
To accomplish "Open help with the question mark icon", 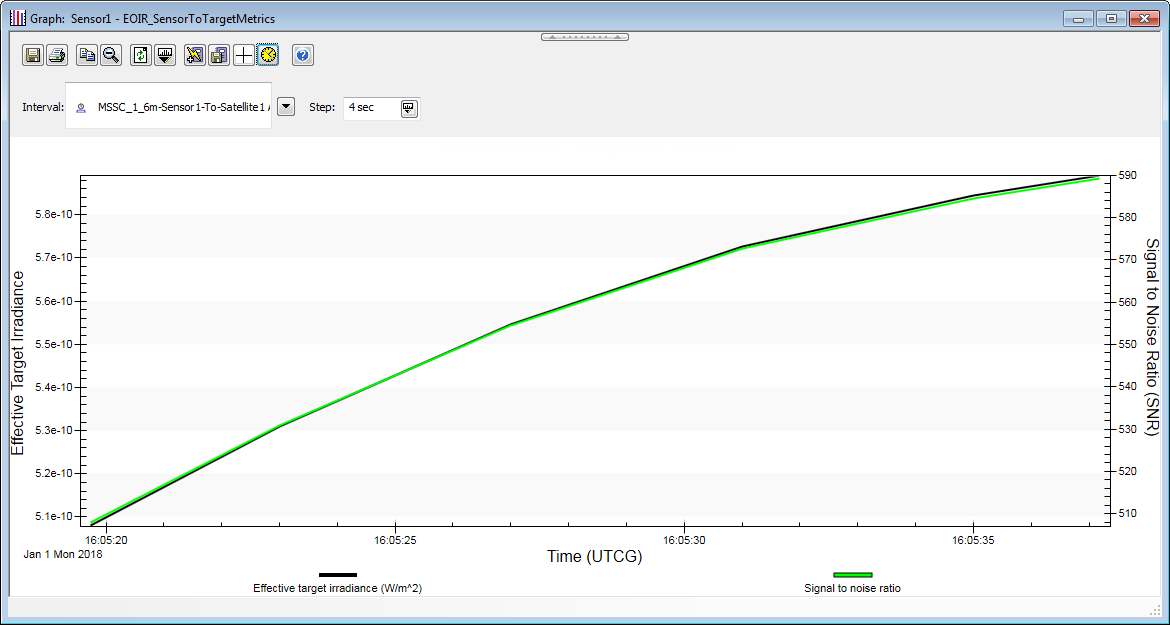I will pos(303,55).
